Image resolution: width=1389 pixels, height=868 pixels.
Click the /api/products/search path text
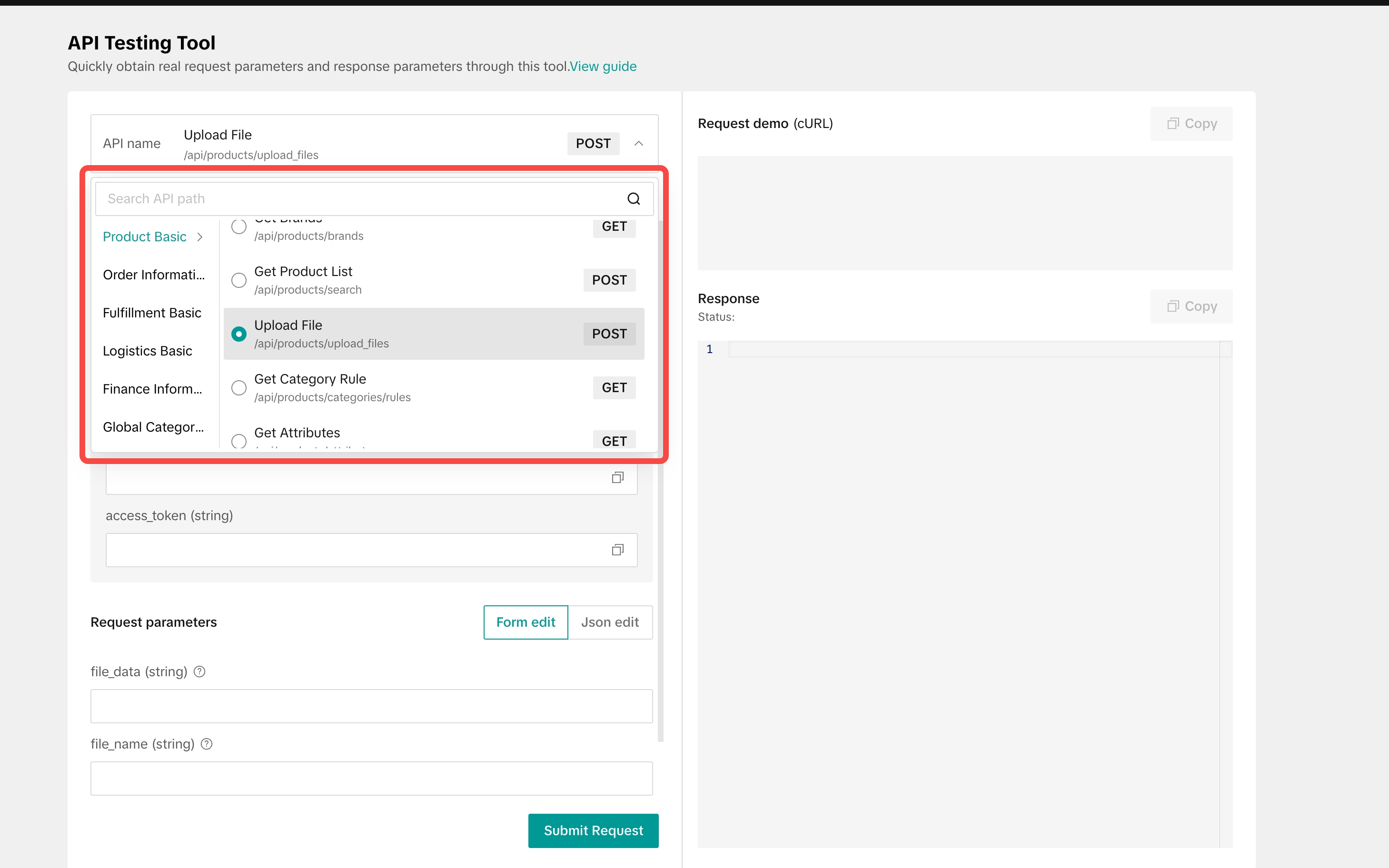point(308,290)
